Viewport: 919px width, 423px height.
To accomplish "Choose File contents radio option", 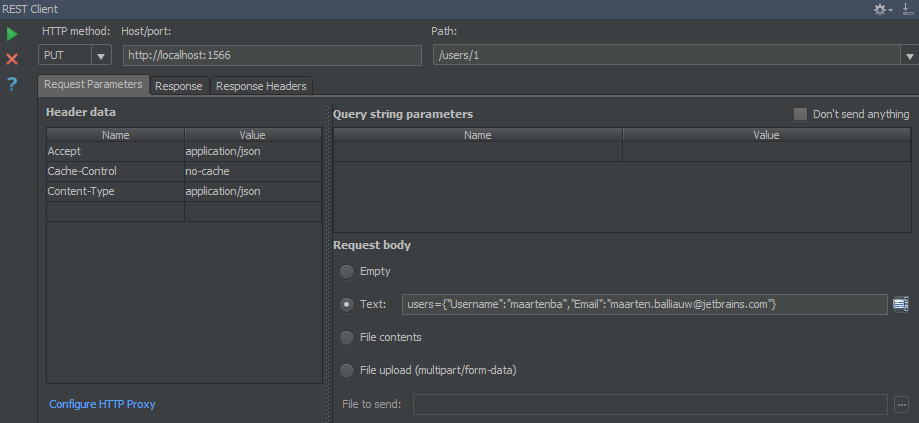I will (347, 337).
